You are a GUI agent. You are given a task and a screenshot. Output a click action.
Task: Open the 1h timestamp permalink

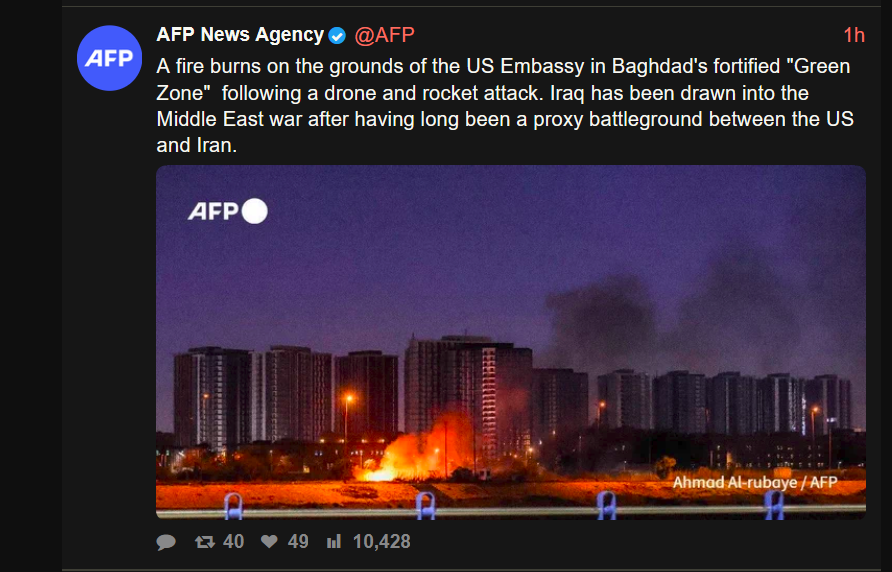(854, 35)
